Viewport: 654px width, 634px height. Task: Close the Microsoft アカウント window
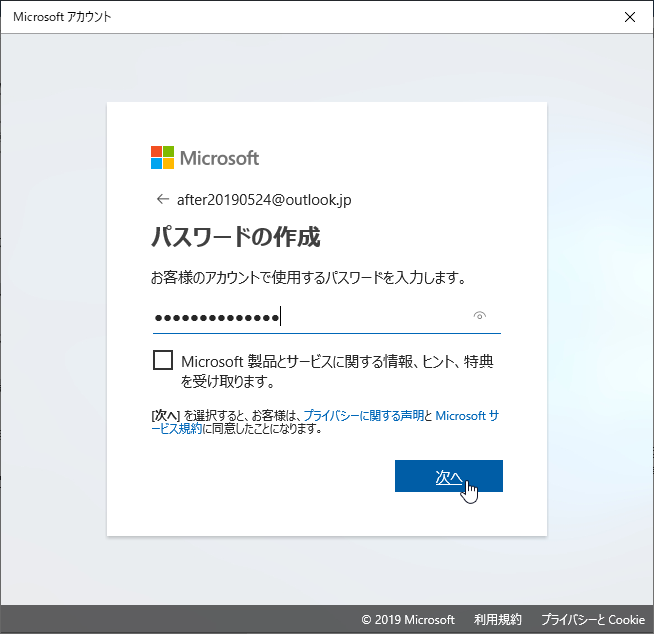click(x=630, y=17)
